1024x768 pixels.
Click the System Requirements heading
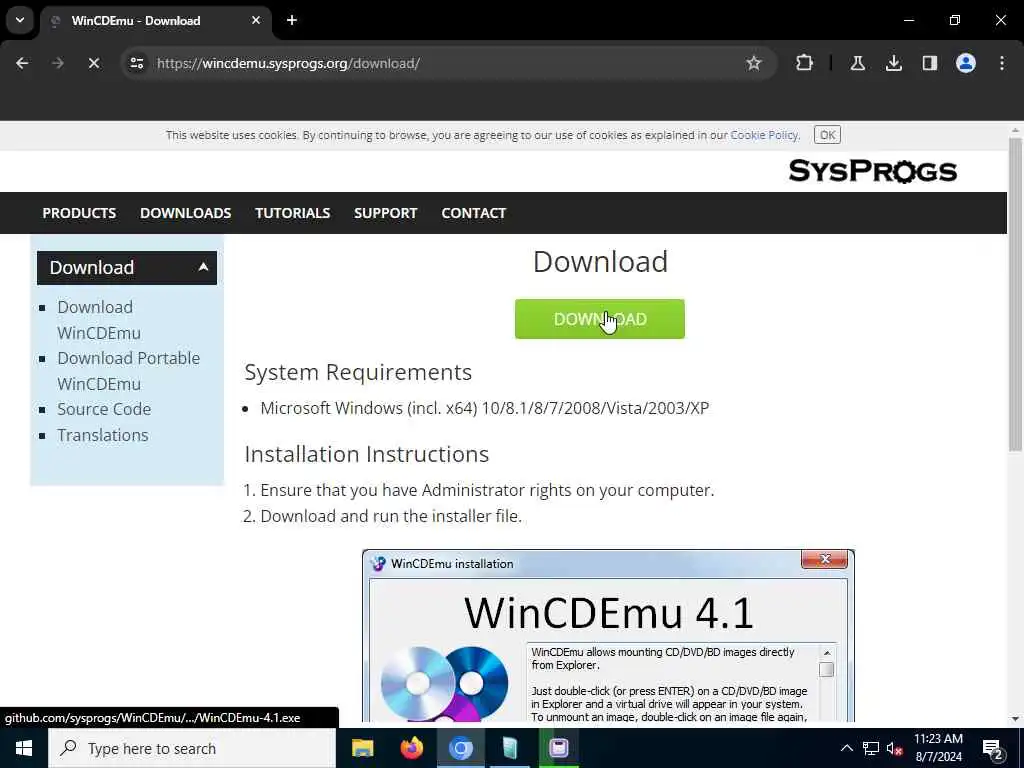(358, 372)
